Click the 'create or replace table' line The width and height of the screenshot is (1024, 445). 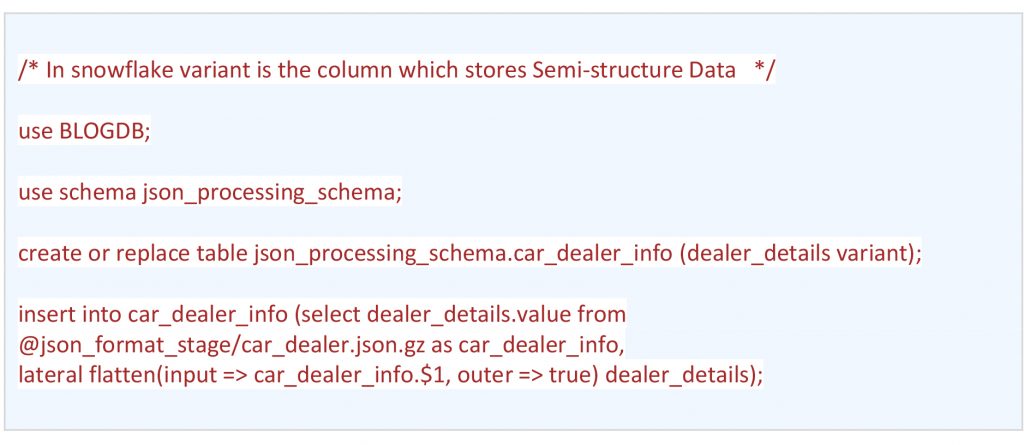pos(470,254)
